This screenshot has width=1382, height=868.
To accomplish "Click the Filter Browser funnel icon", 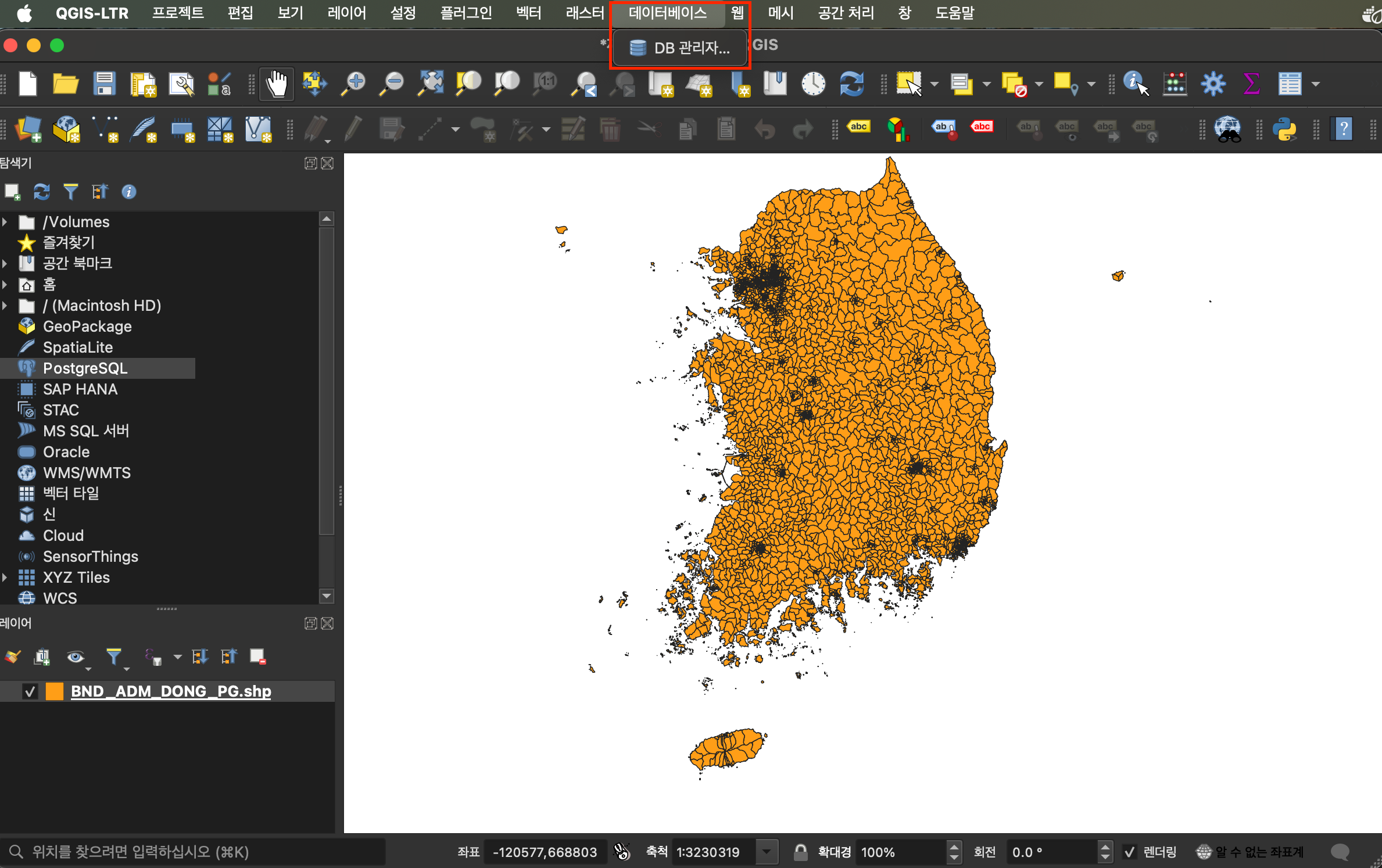I will (x=70, y=192).
